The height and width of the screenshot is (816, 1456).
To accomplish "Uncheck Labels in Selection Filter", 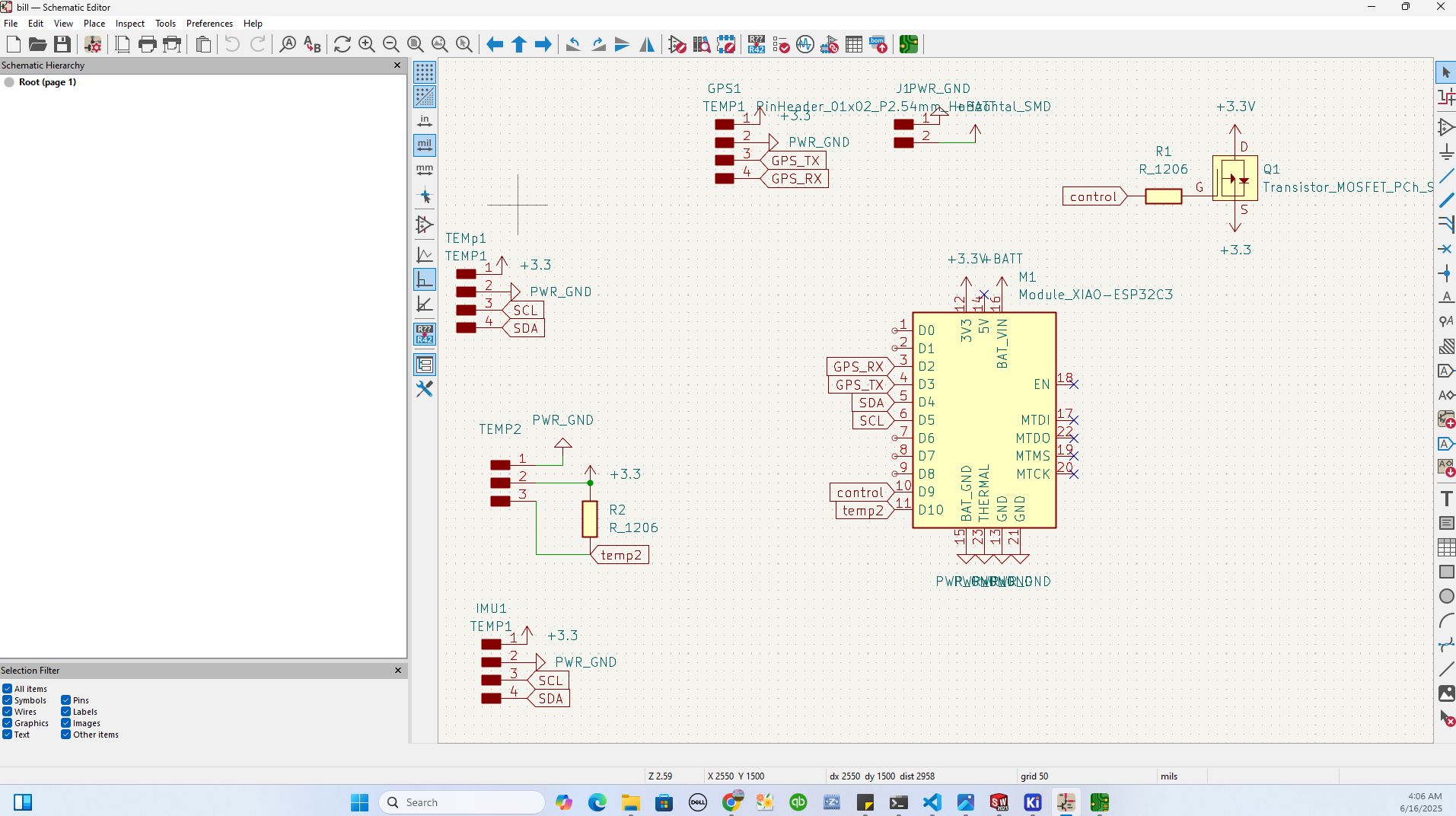I will [66, 712].
